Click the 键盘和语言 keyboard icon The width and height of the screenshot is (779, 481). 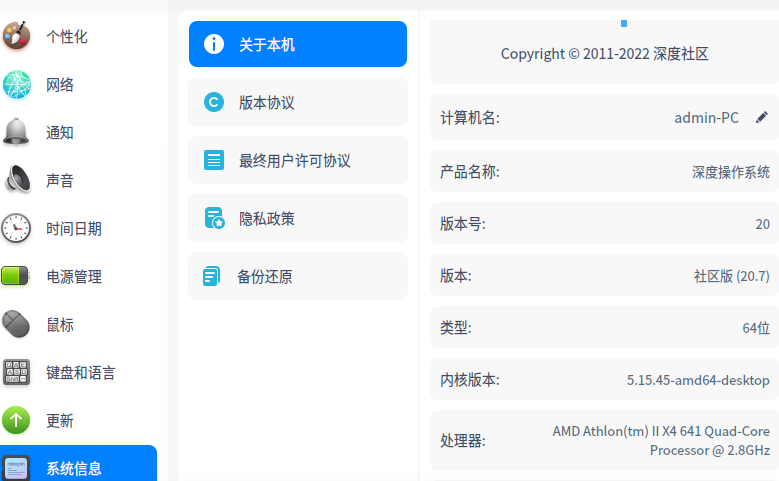point(16,372)
